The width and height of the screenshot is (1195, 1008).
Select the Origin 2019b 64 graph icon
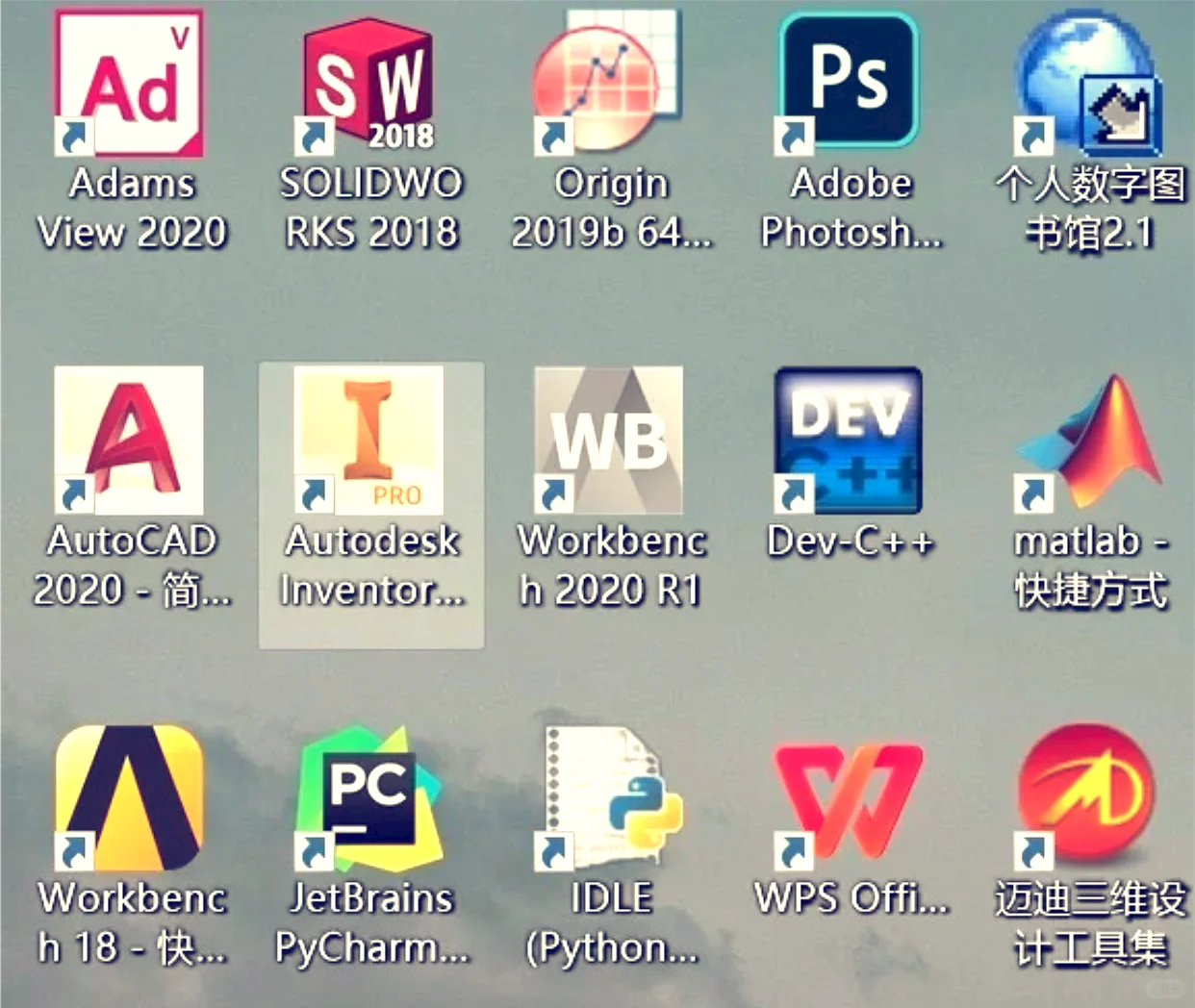(x=610, y=84)
